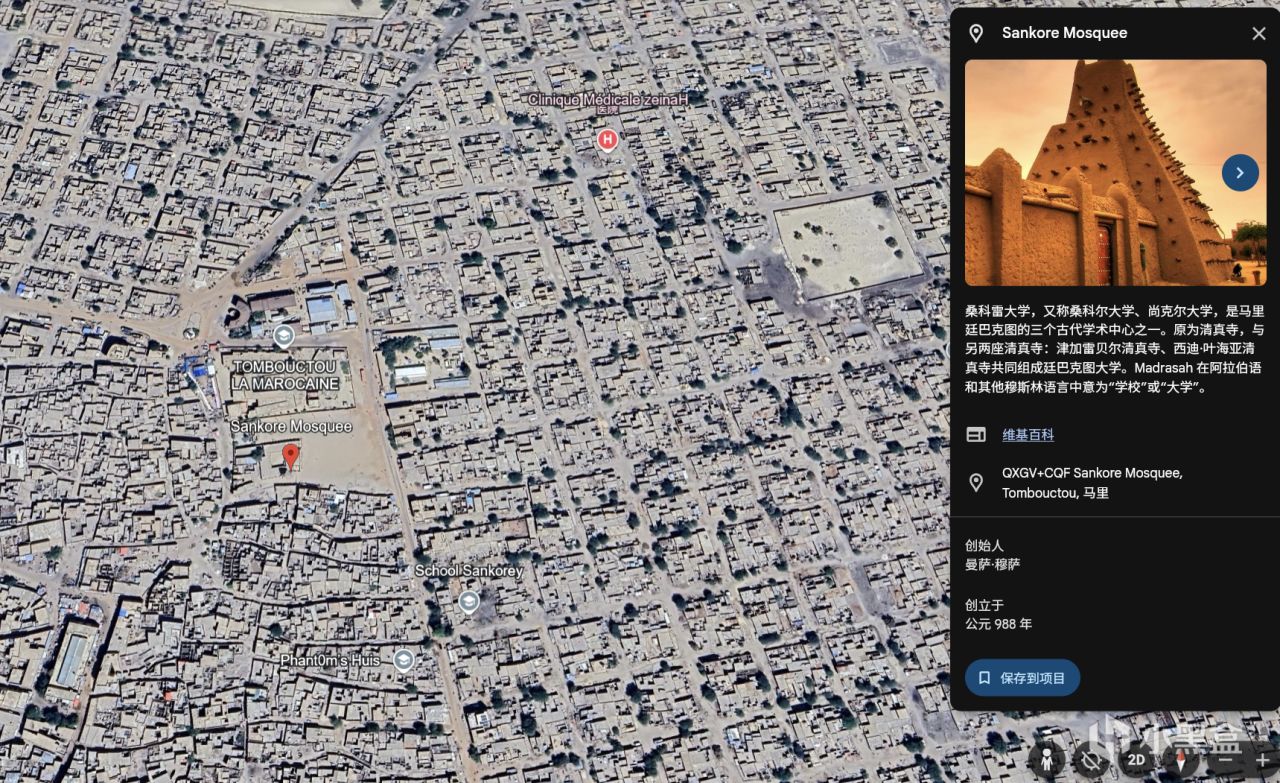Viewport: 1280px width, 783px height.
Task: Reset orientation with the compass
Action: pos(1181,760)
